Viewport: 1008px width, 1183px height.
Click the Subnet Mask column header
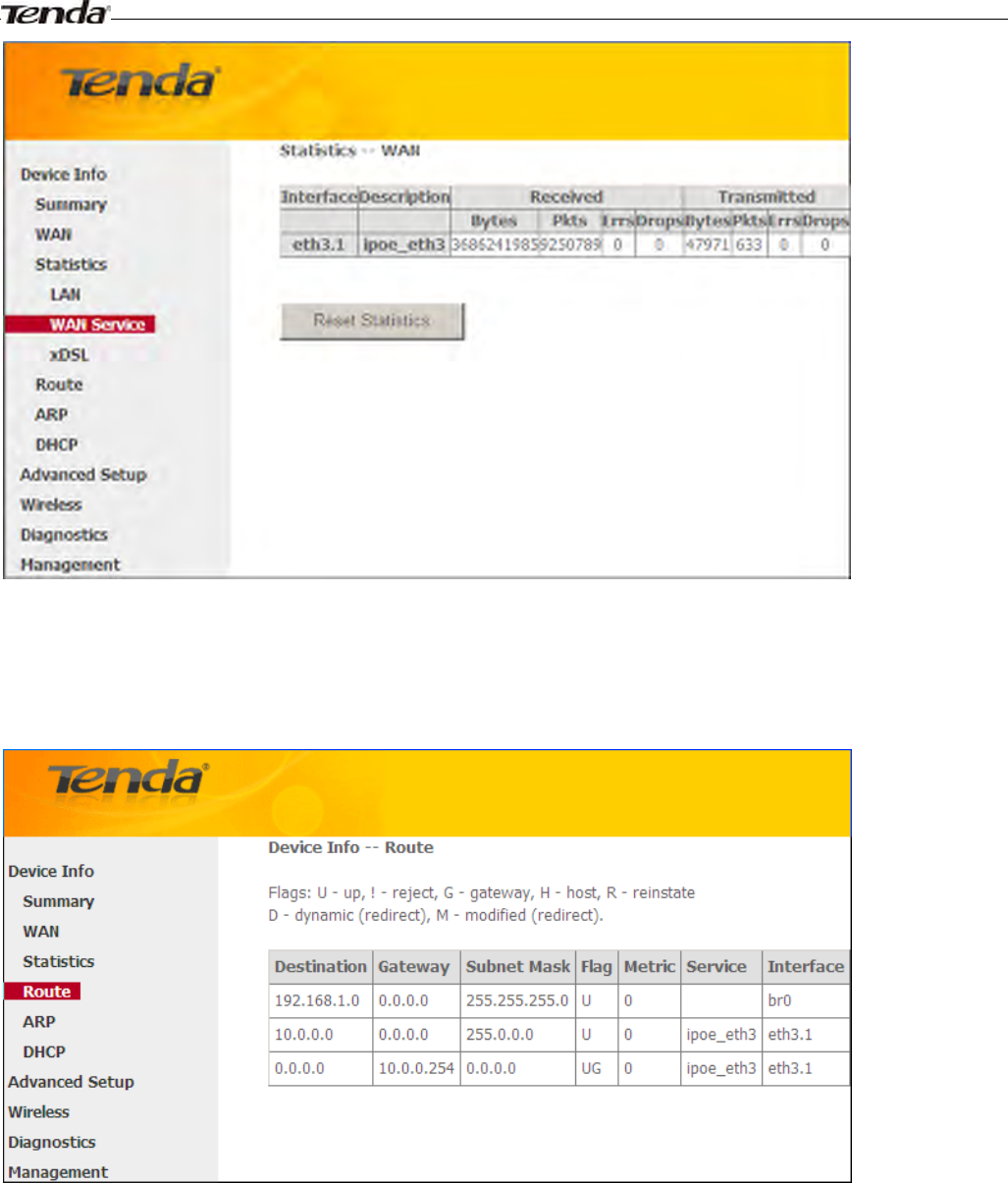click(x=518, y=967)
